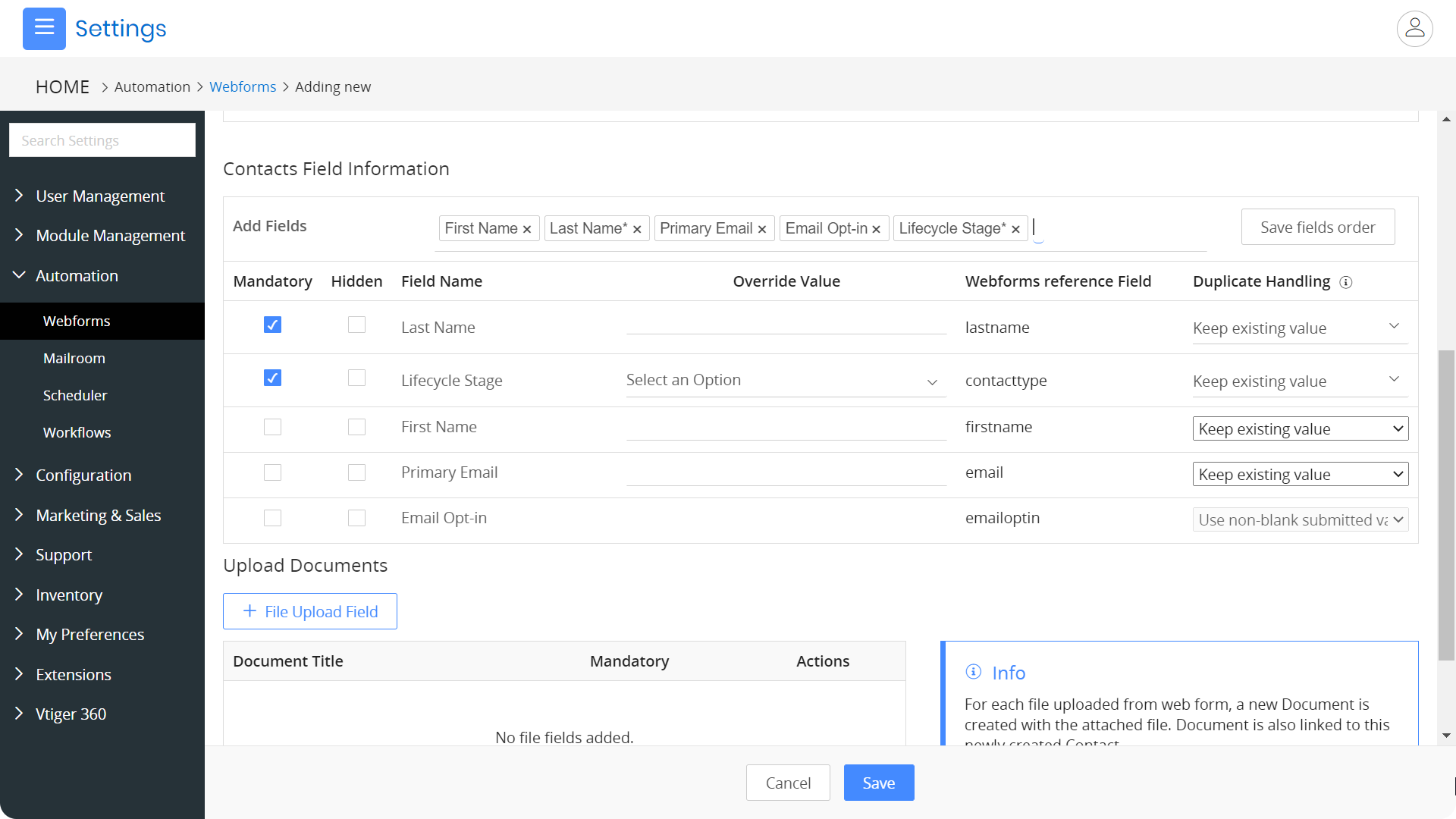Viewport: 1456px width, 819px height.
Task: Click the Search Settings input field
Action: [x=102, y=140]
